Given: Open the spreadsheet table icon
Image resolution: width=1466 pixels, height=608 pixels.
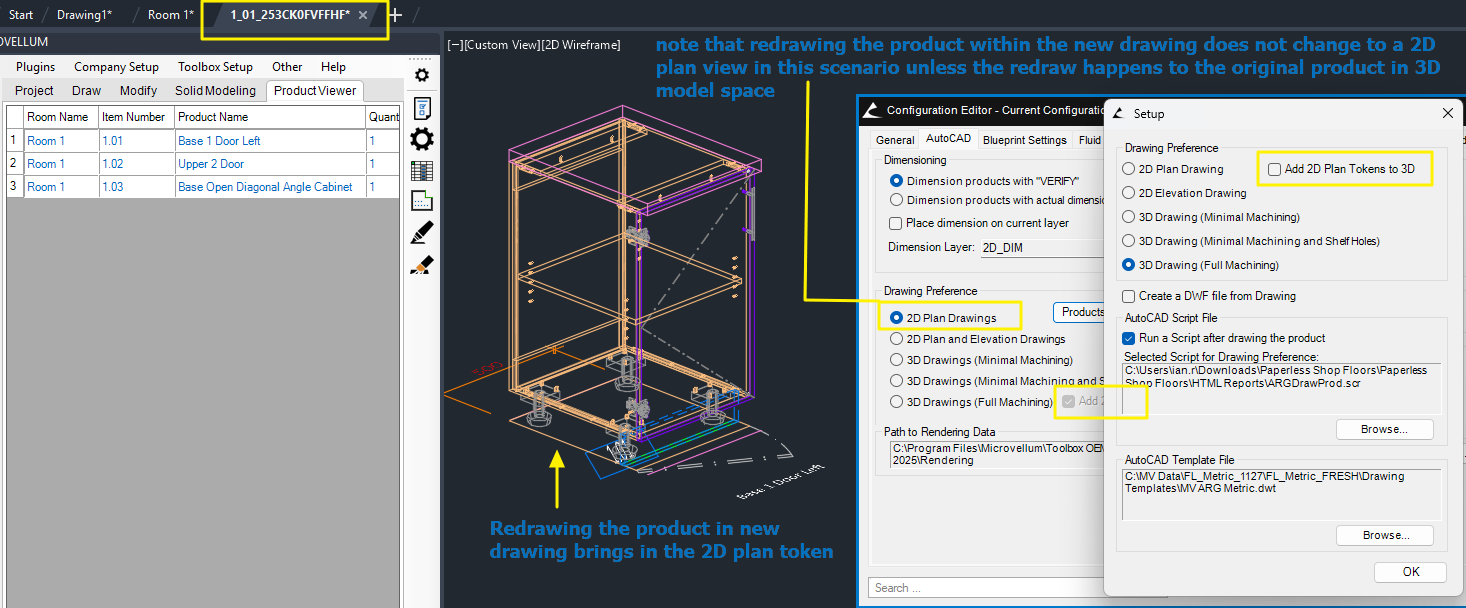Looking at the screenshot, I should (422, 171).
